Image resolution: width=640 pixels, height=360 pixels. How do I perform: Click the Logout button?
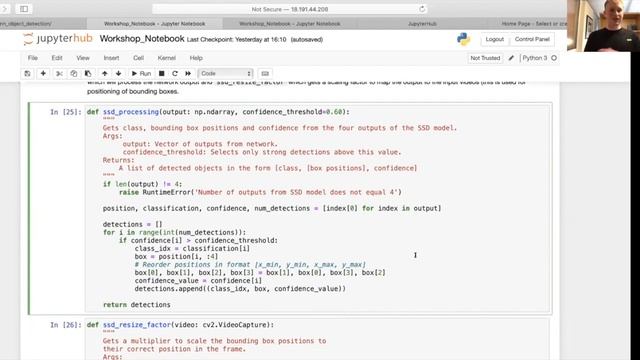coord(494,39)
